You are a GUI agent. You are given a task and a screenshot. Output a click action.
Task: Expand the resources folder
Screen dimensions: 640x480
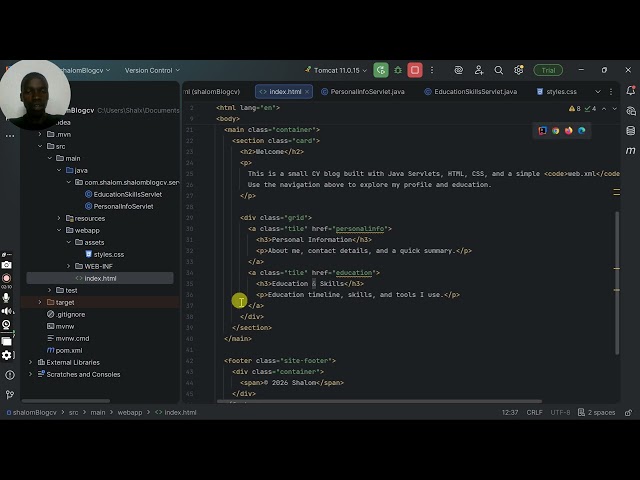(59, 218)
